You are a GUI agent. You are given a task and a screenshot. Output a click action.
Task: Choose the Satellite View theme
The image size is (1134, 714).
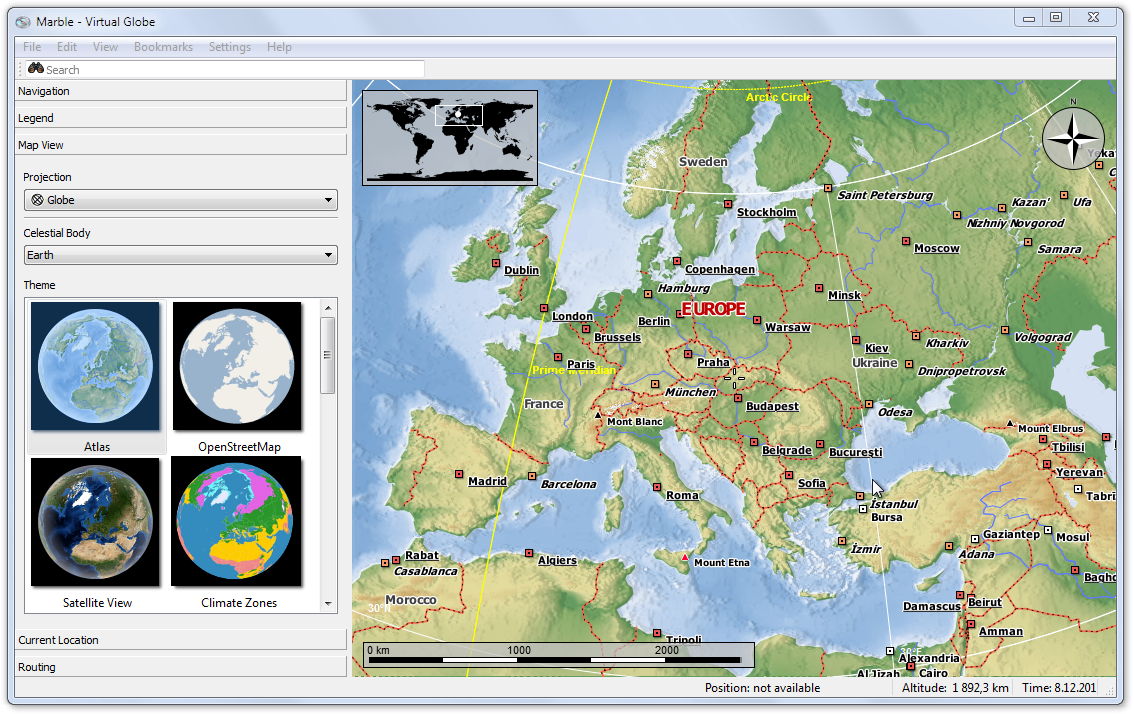[x=96, y=533]
